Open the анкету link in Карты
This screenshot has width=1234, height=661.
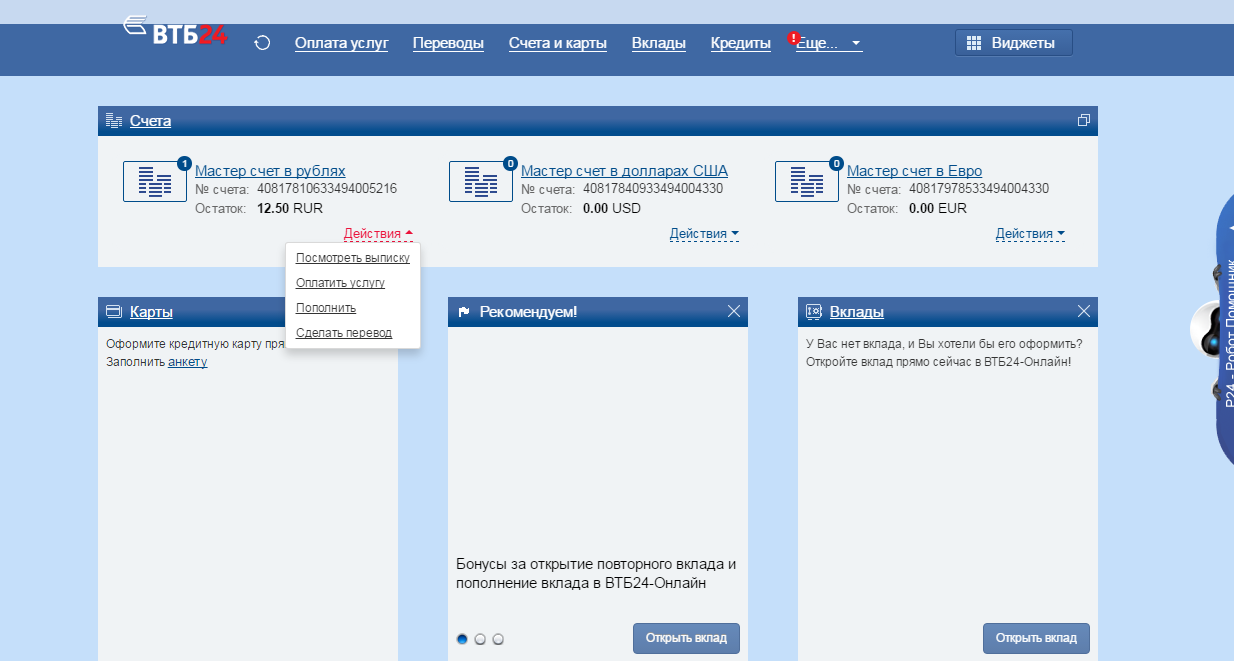click(187, 362)
